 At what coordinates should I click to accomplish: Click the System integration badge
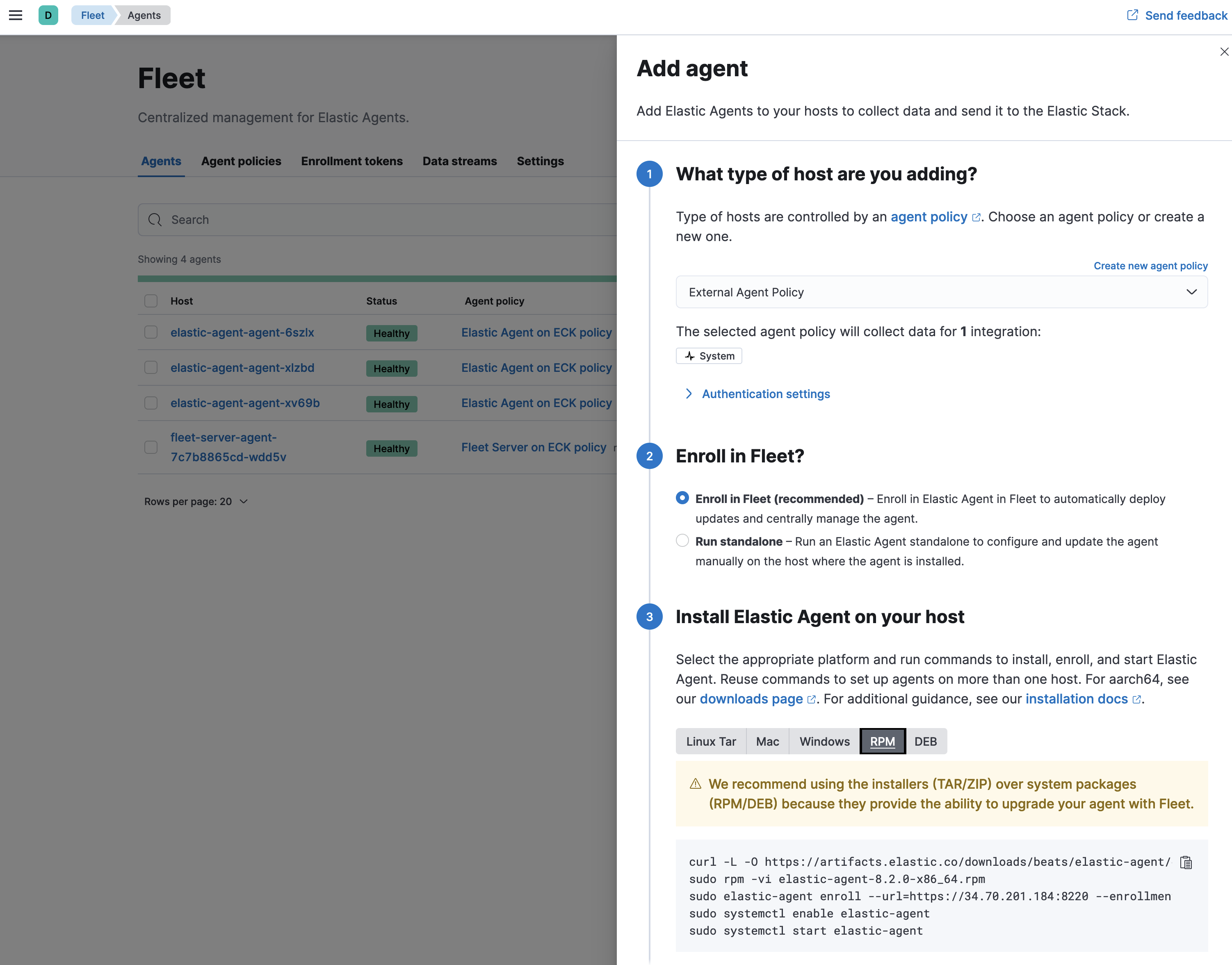709,356
